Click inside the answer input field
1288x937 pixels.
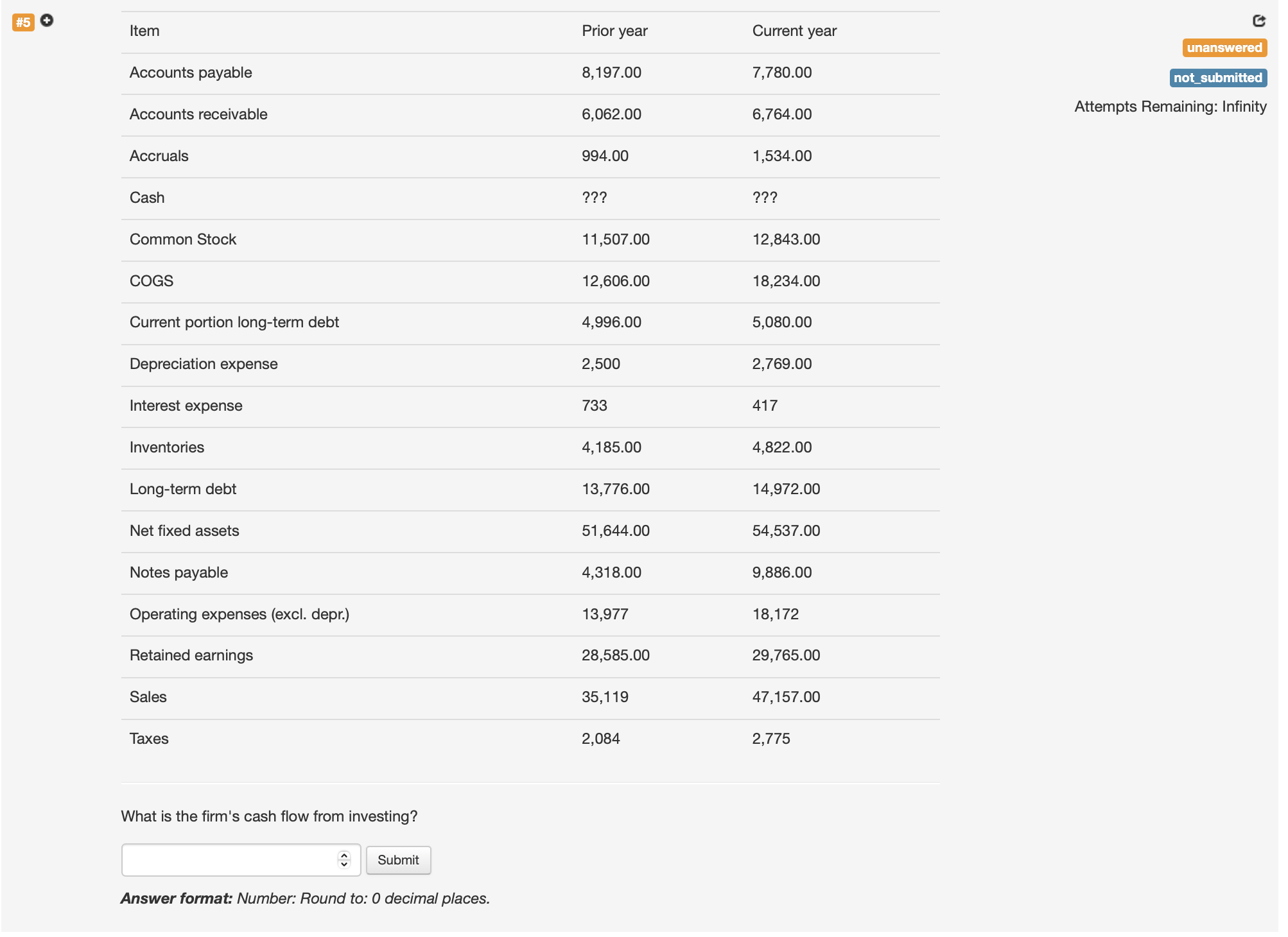tap(225, 860)
